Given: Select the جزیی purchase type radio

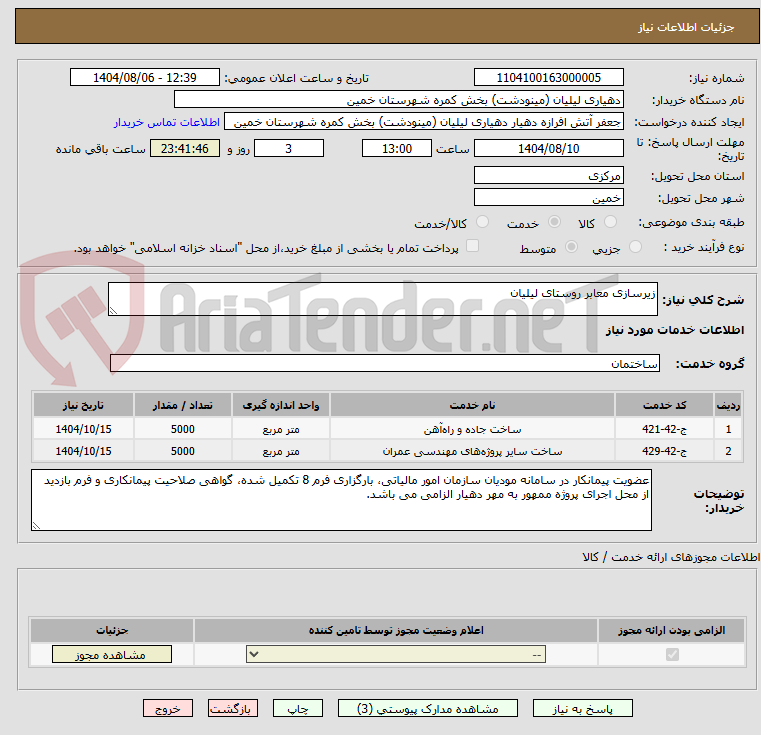Looking at the screenshot, I should pyautogui.click(x=635, y=247).
